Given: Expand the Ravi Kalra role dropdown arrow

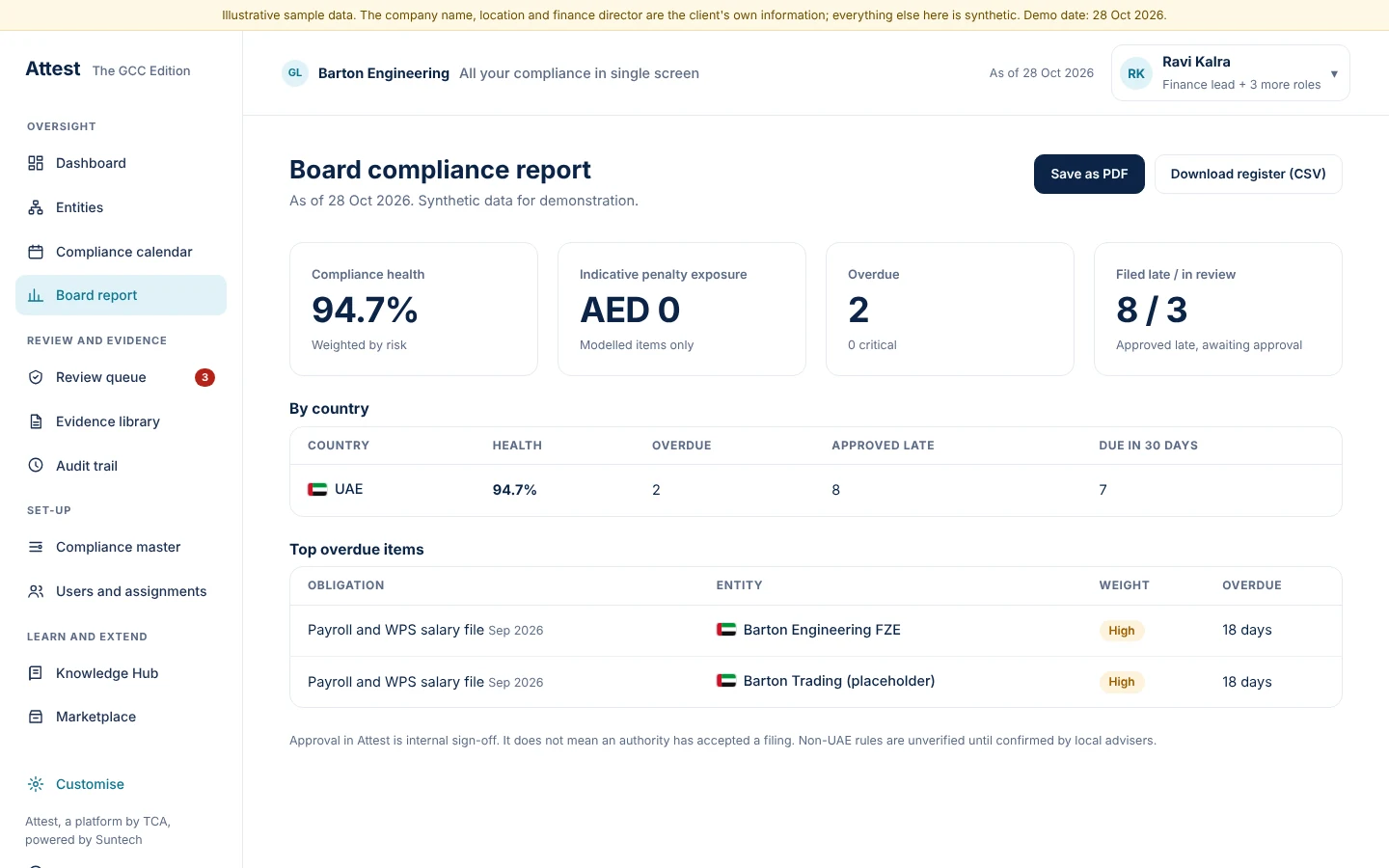Looking at the screenshot, I should pos(1334,73).
